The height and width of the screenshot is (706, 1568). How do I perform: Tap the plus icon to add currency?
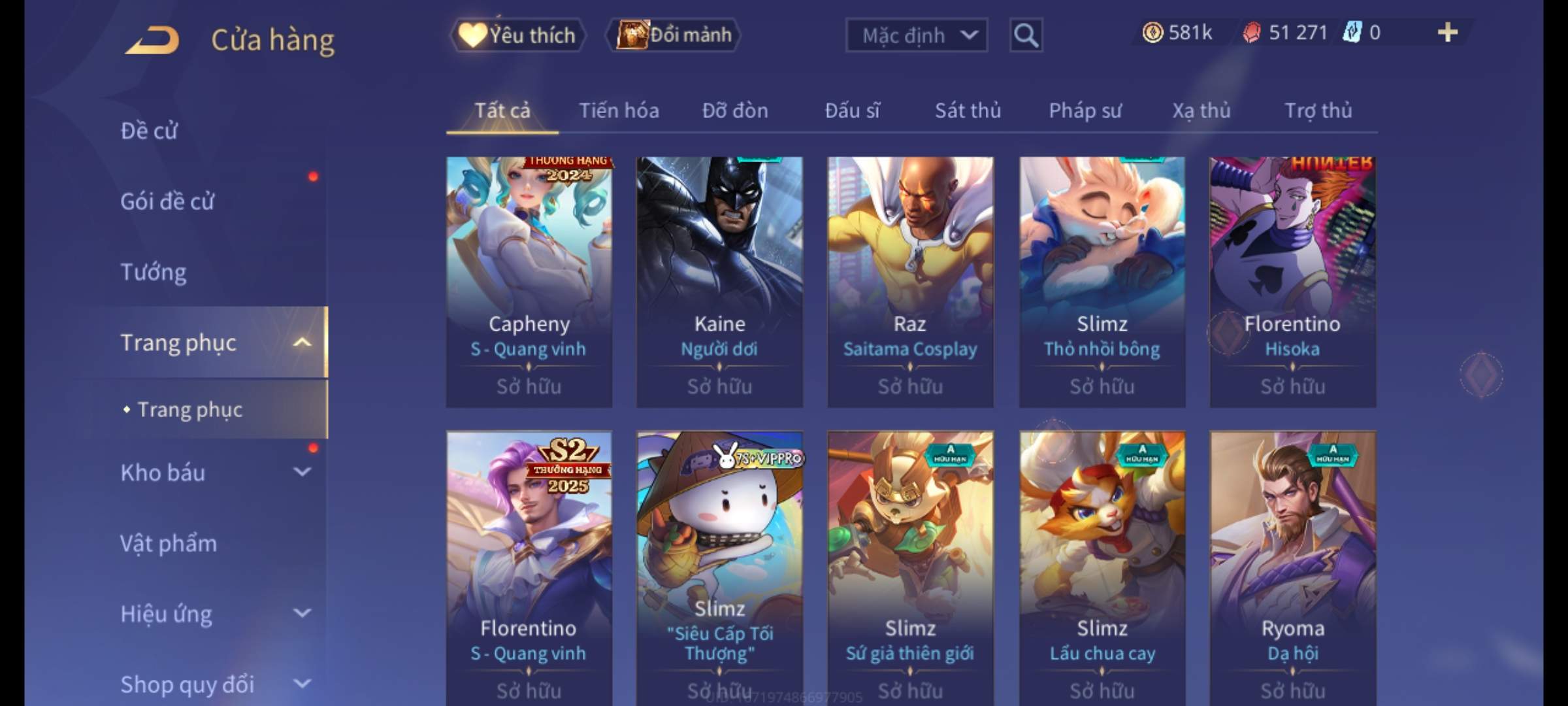click(1448, 32)
